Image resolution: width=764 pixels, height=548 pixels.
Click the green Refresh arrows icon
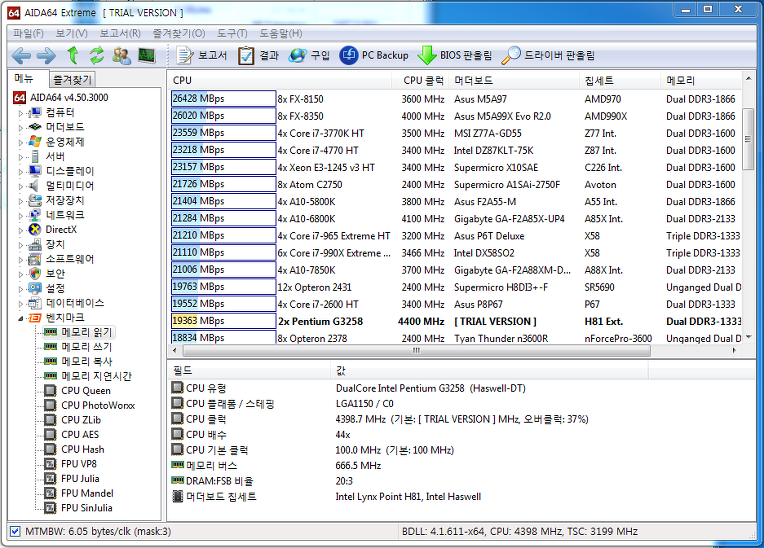tap(97, 56)
